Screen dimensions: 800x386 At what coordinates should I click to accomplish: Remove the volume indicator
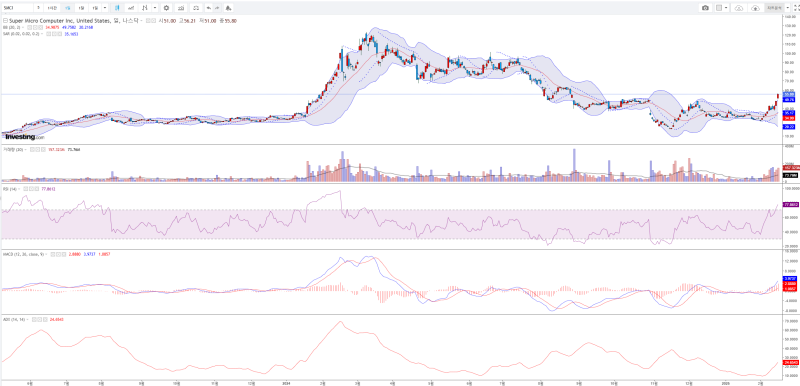(x=43, y=149)
